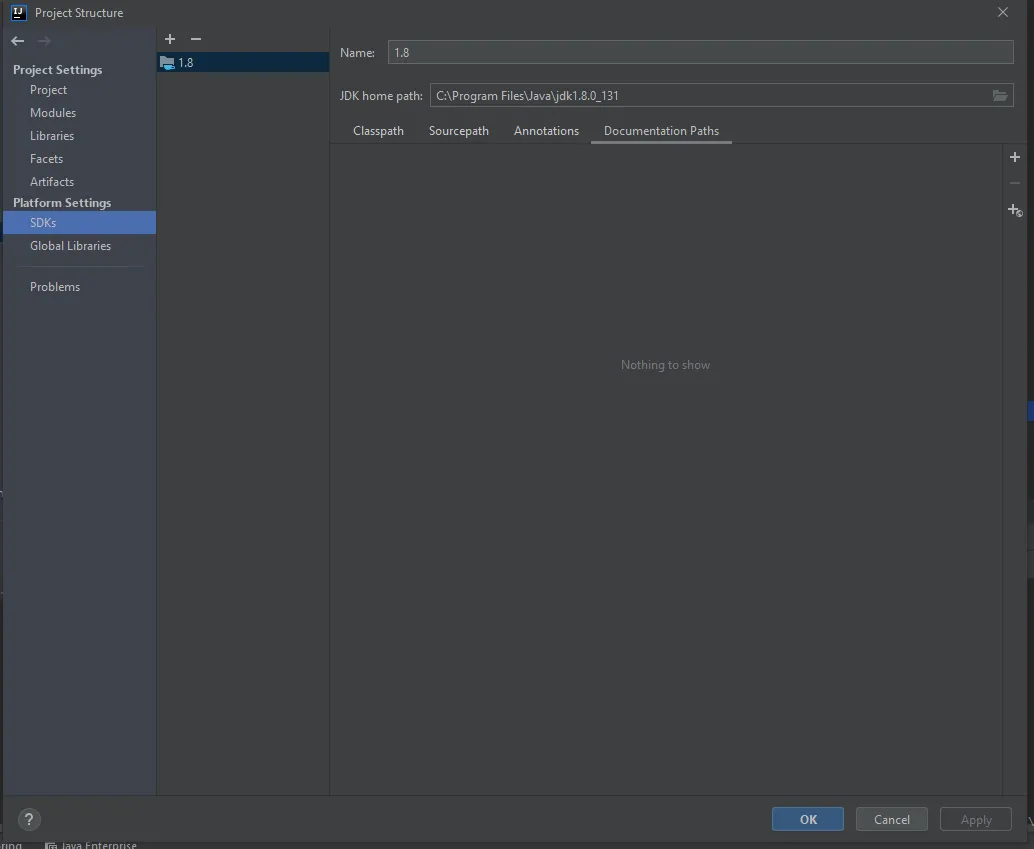The image size is (1034, 849).
Task: Remove documentation path with minus icon
Action: 1015,183
